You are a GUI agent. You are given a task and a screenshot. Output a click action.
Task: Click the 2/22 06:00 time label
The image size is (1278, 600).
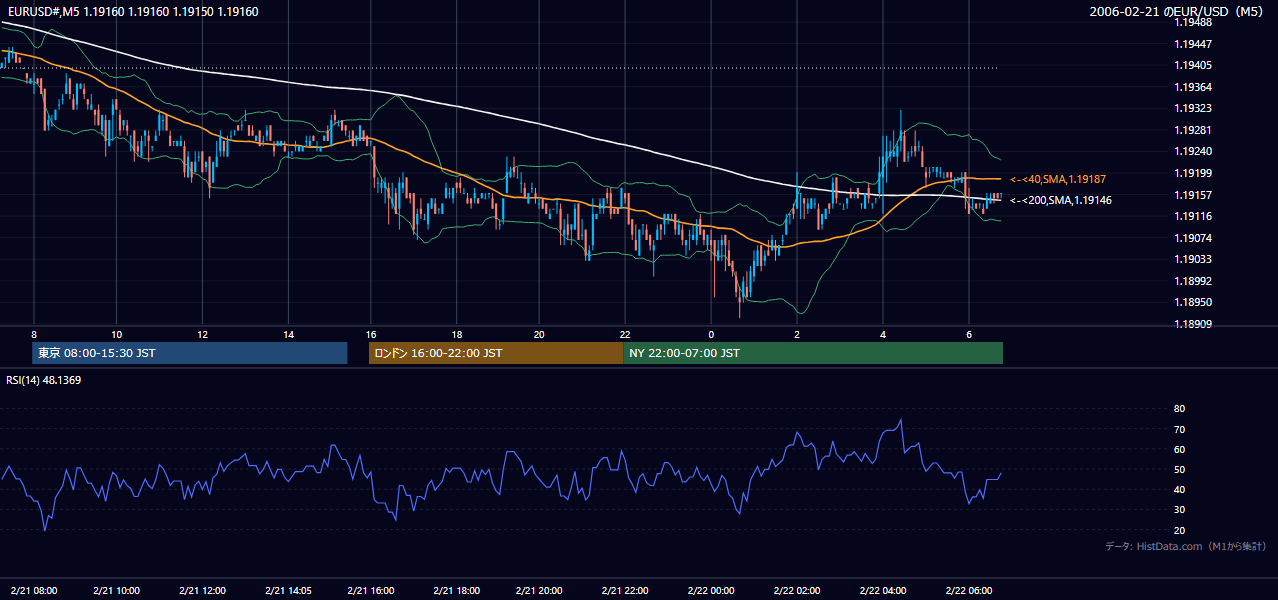(x=969, y=591)
